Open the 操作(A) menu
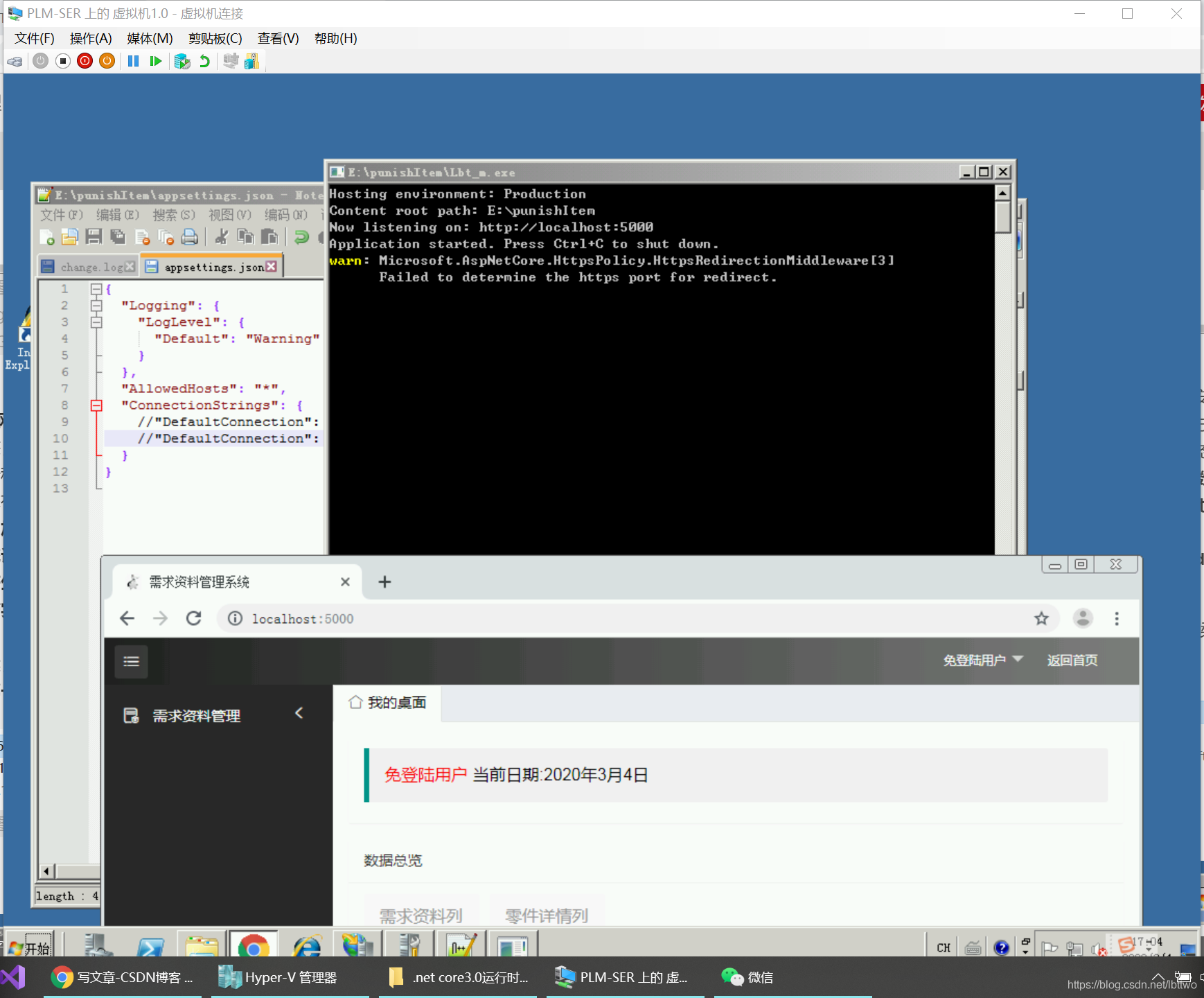1204x998 pixels. pos(91,38)
